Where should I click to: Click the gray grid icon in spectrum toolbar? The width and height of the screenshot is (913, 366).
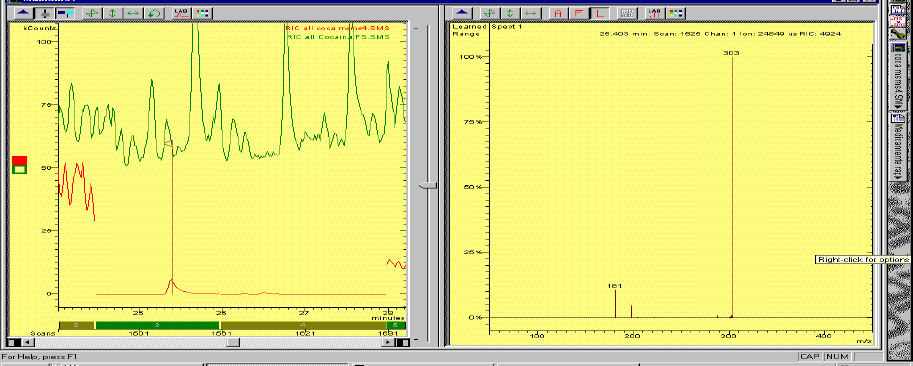[627, 12]
